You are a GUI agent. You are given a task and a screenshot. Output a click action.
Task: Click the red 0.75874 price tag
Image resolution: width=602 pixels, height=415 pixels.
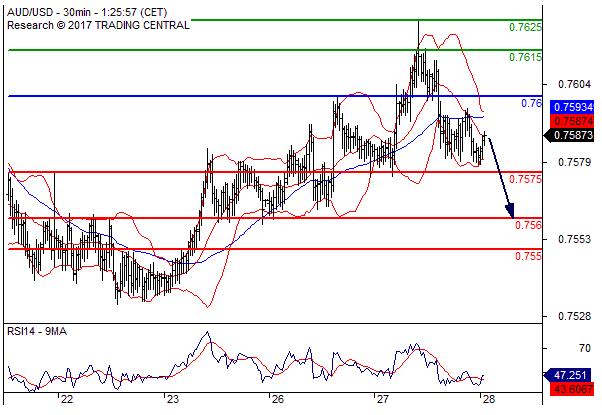572,121
